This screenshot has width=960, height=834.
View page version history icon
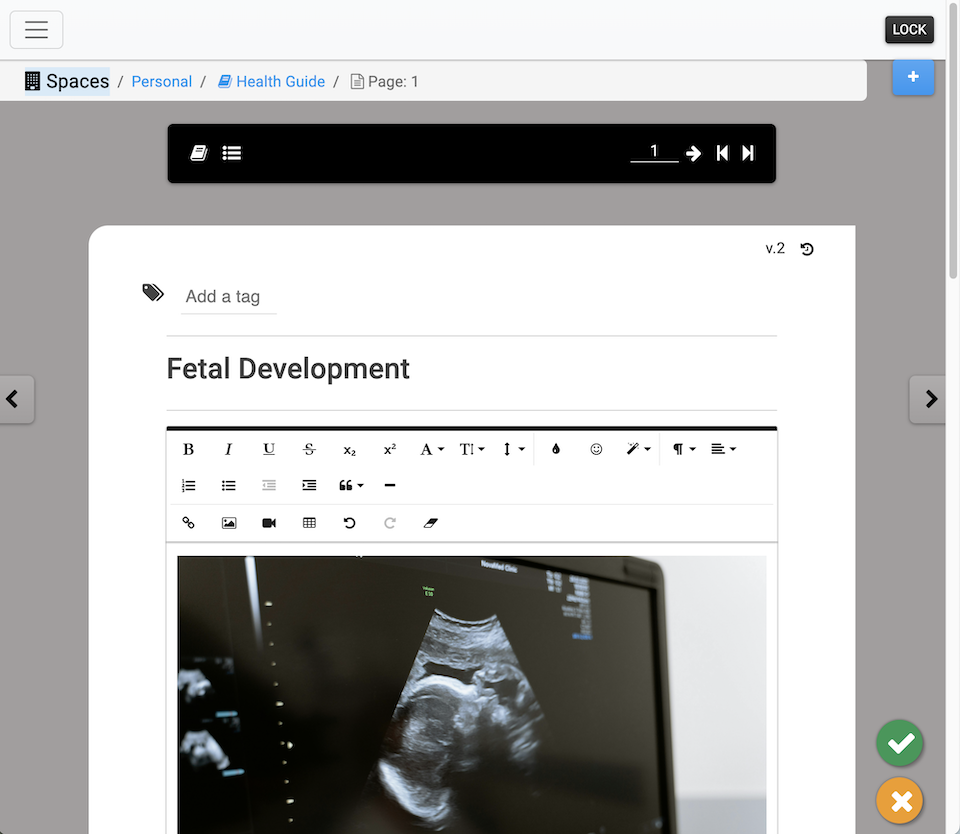(807, 249)
